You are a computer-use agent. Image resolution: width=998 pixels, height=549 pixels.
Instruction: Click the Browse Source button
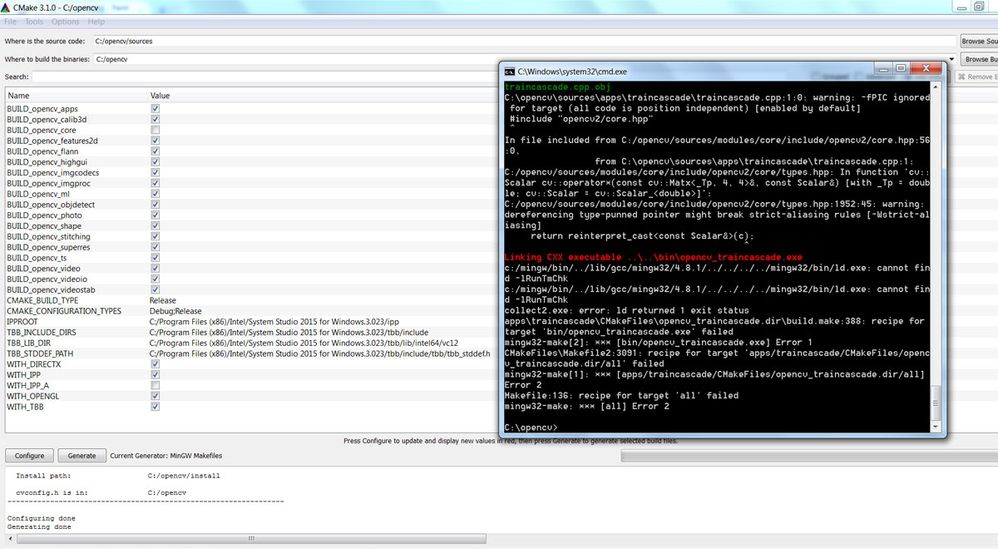979,41
